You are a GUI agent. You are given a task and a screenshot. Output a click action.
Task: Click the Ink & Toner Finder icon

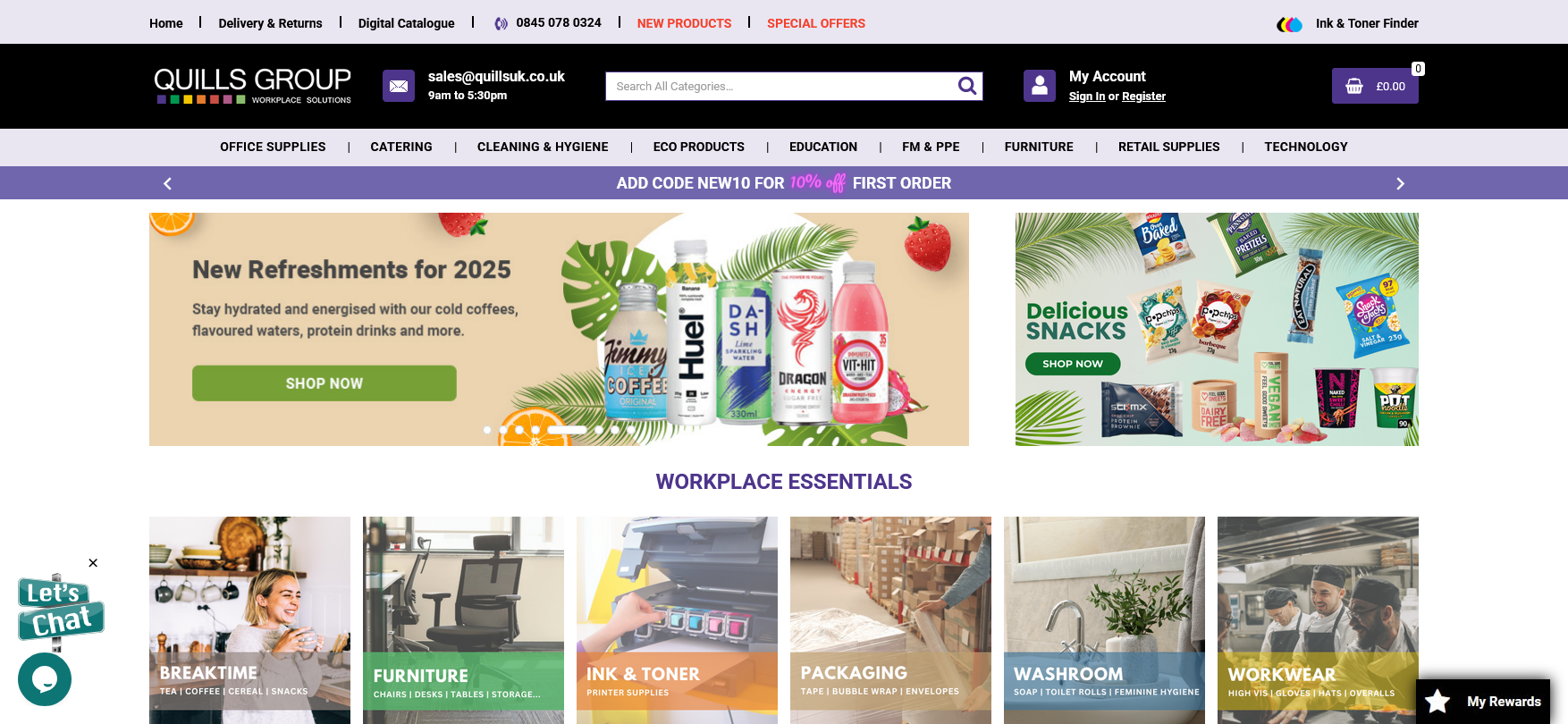tap(1289, 24)
